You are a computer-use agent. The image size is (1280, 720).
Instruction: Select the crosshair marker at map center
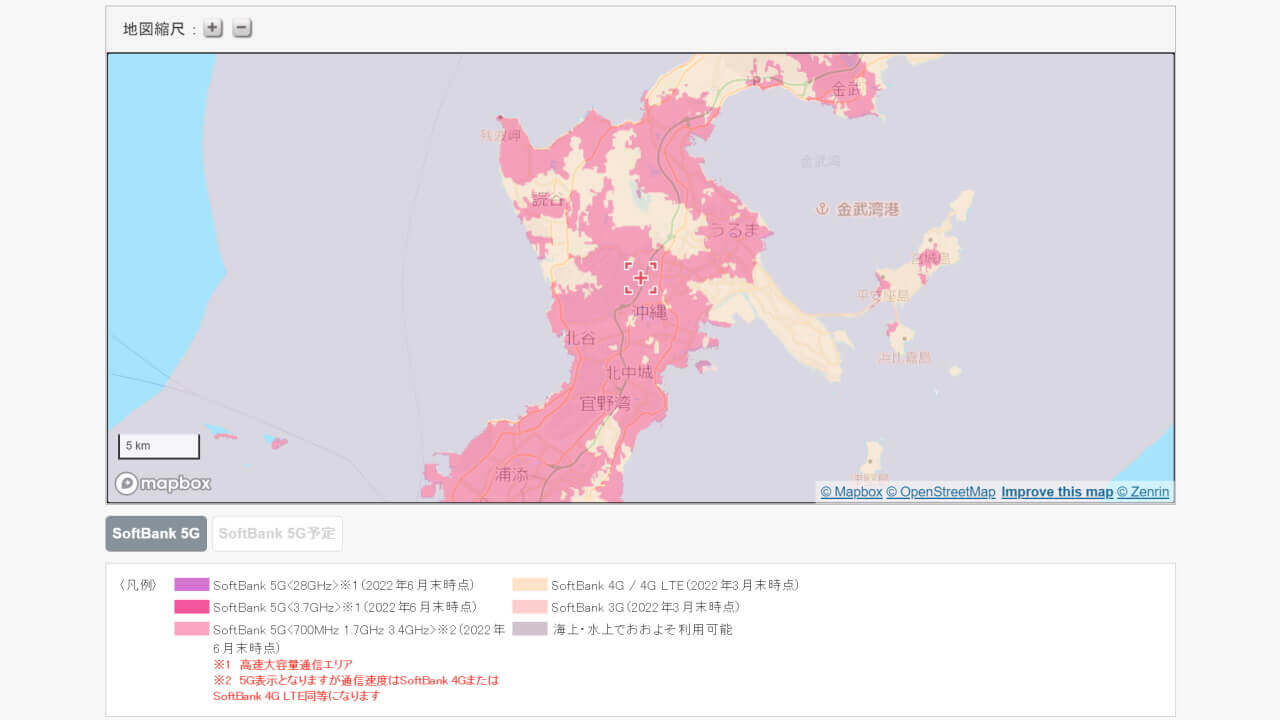point(640,277)
